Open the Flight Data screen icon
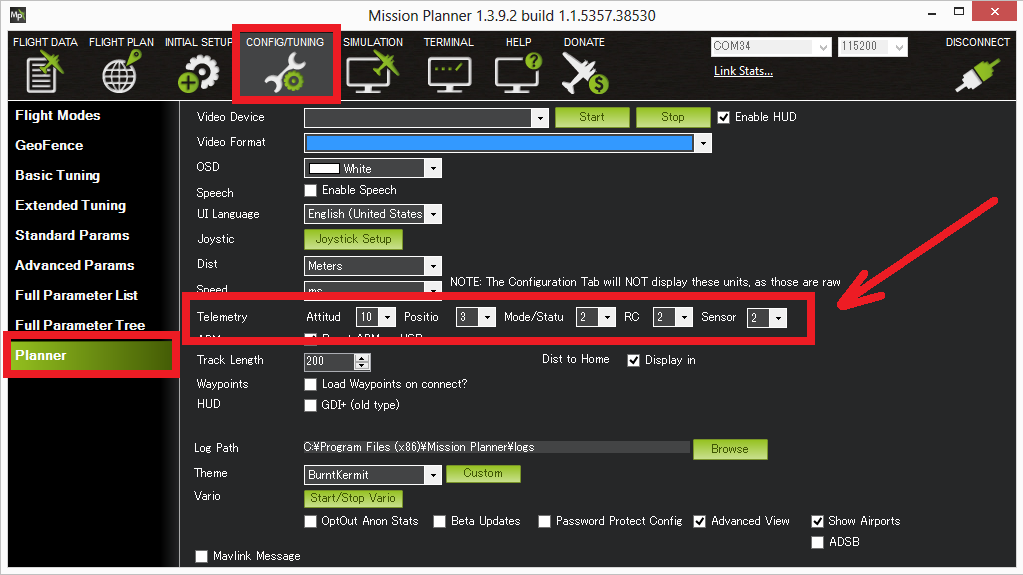Viewport: 1023px width, 575px height. (x=45, y=72)
